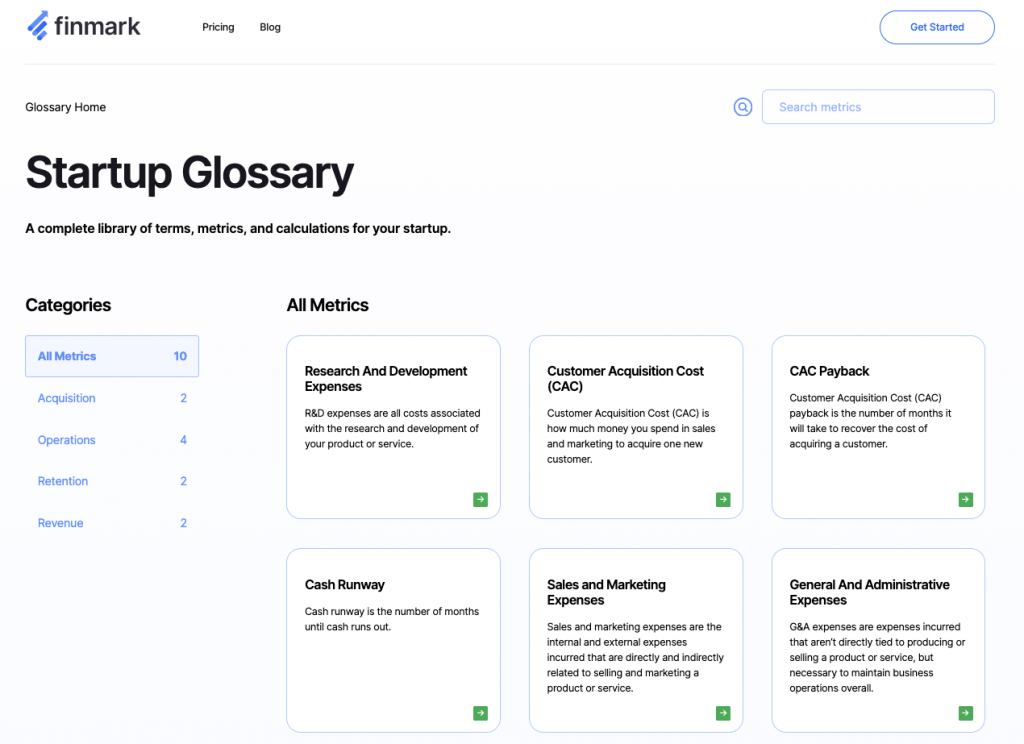This screenshot has width=1024, height=744.
Task: Open the Blog page
Action: (269, 27)
